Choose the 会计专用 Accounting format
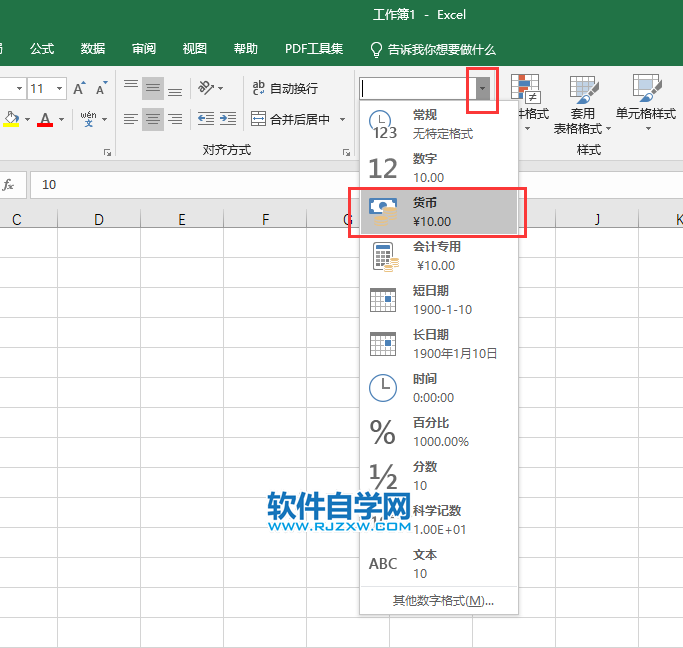This screenshot has height=648, width=683. [439, 256]
